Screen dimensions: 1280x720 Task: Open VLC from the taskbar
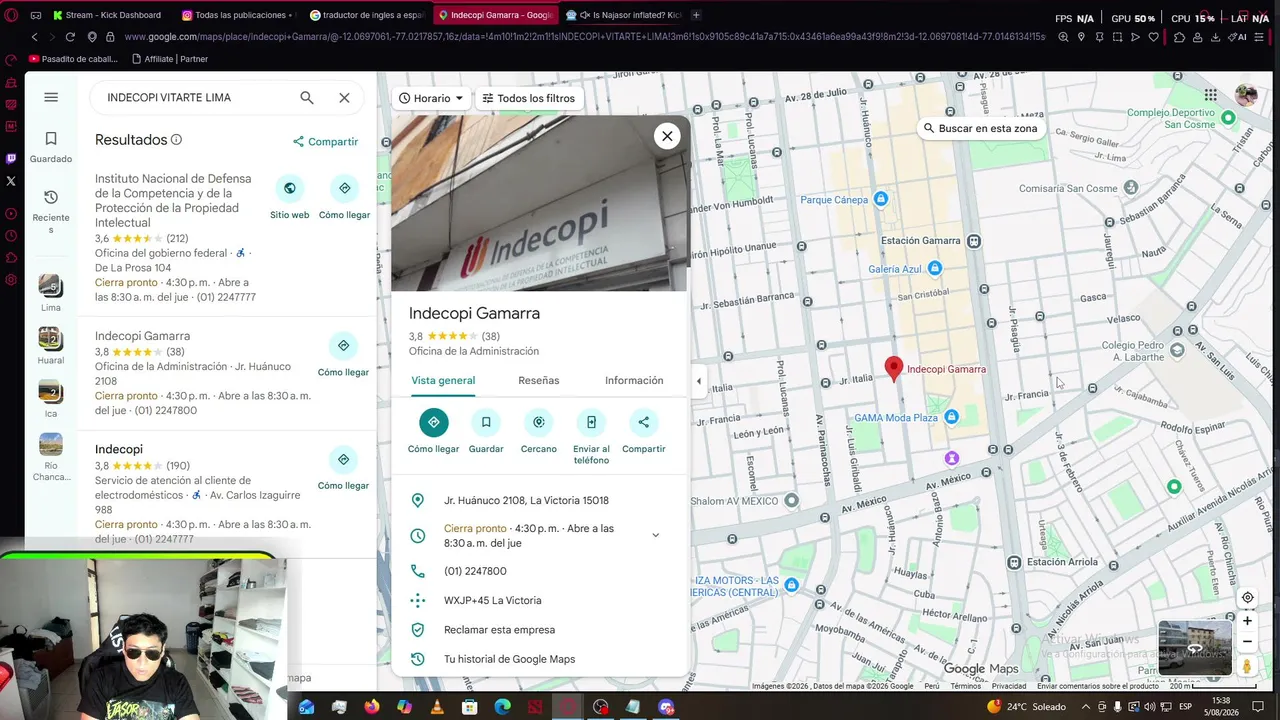[x=437, y=707]
